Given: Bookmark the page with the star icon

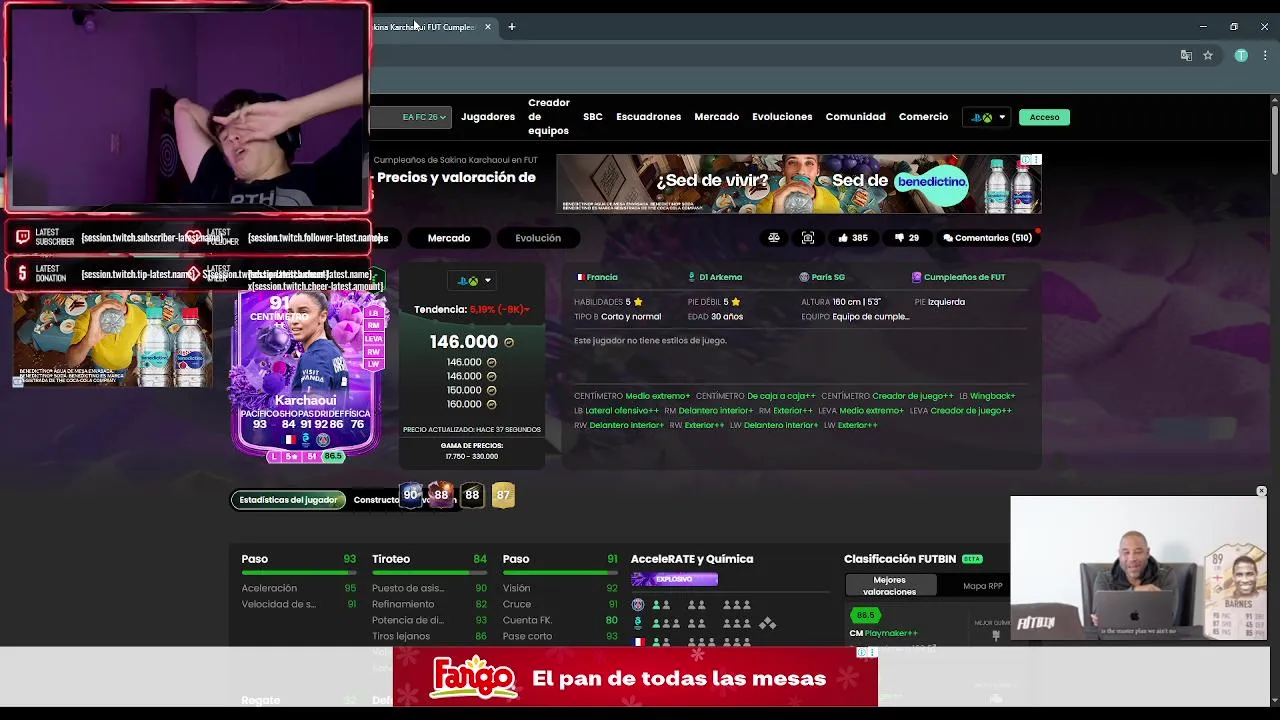Looking at the screenshot, I should [1208, 56].
